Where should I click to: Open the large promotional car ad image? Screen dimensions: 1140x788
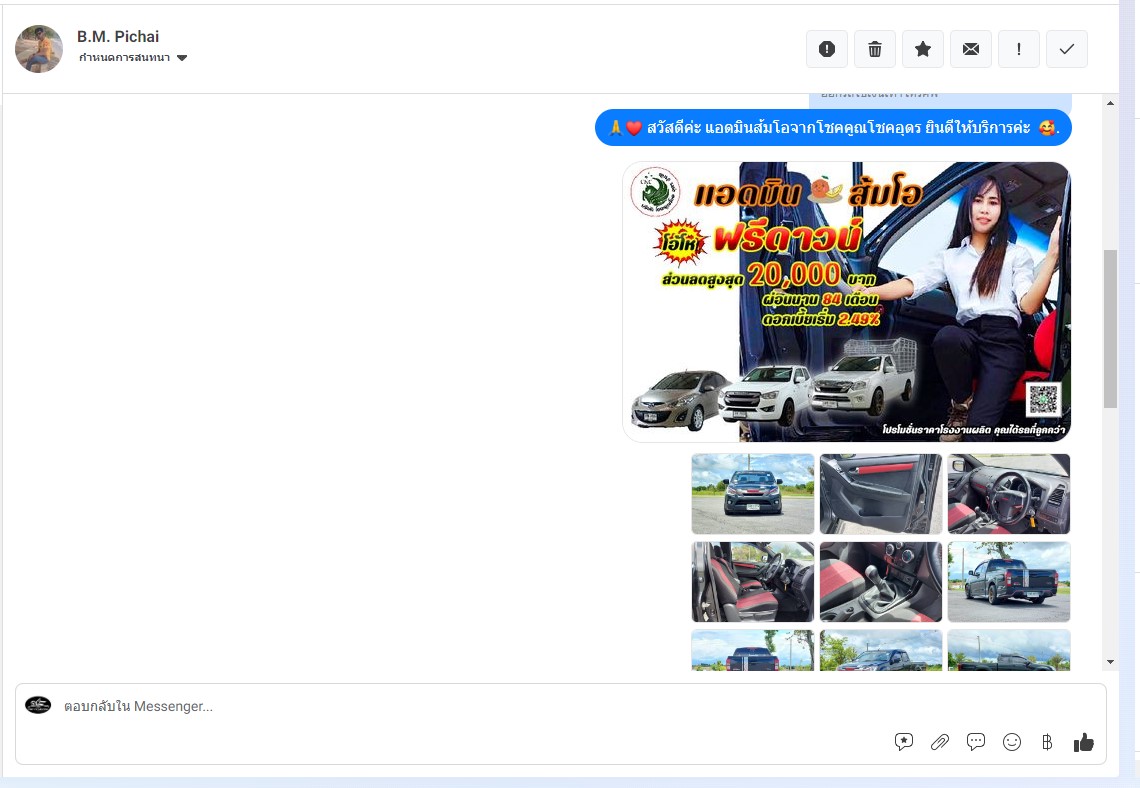[846, 302]
